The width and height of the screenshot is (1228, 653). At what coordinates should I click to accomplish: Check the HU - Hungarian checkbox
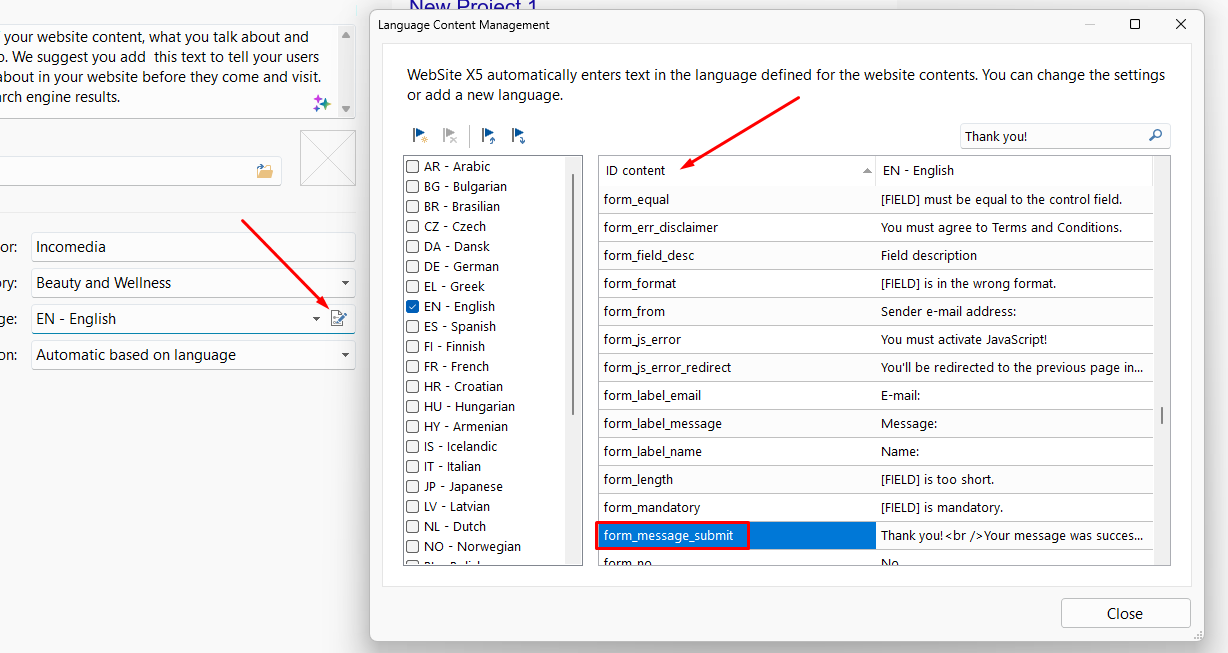[x=412, y=407]
